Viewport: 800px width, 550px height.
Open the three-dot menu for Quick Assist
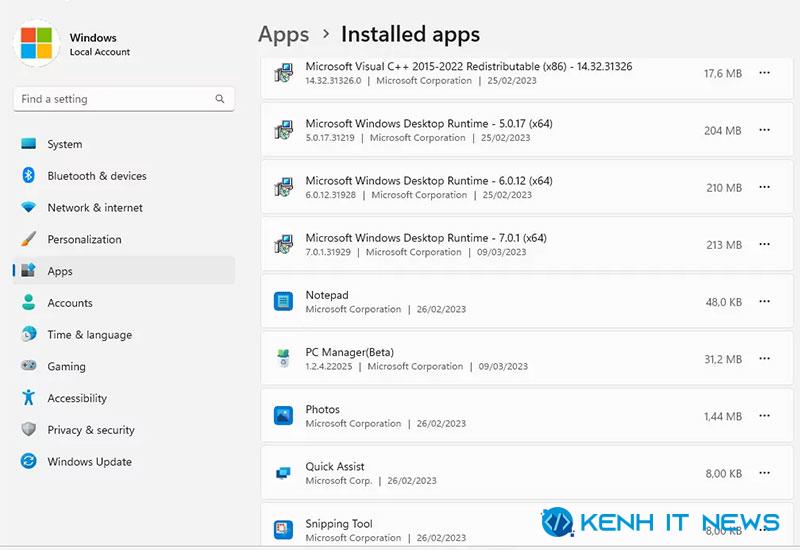click(x=764, y=473)
